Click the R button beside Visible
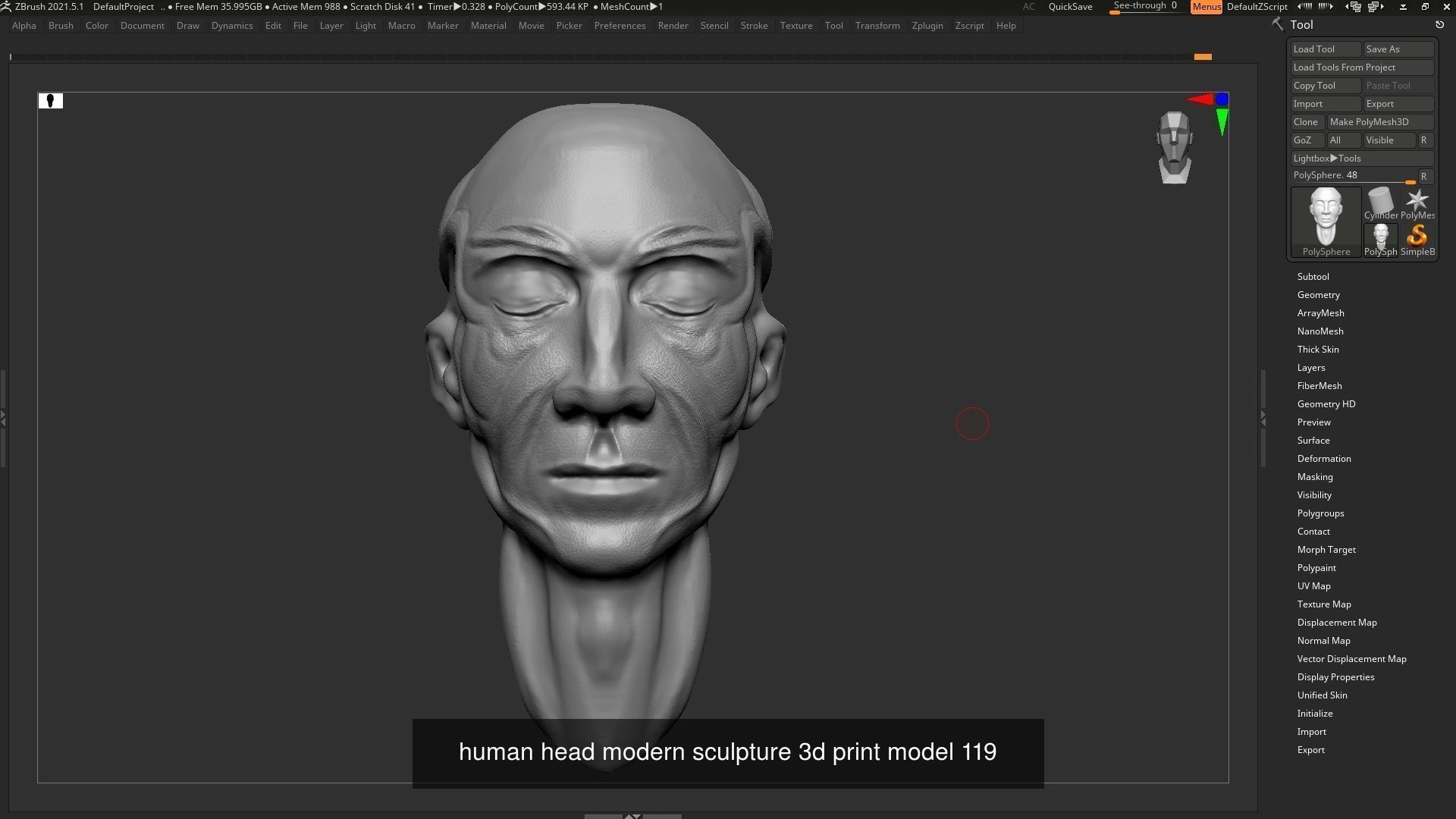 coord(1424,140)
